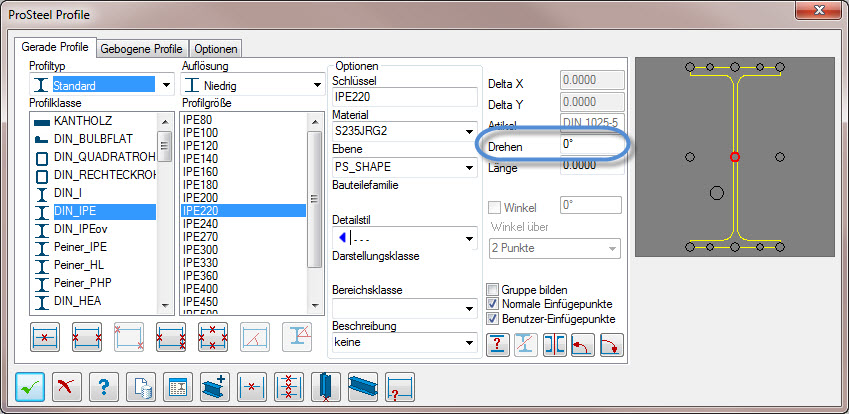This screenshot has width=849, height=414.
Task: Click the document with database cylinder icon
Action: (141, 387)
